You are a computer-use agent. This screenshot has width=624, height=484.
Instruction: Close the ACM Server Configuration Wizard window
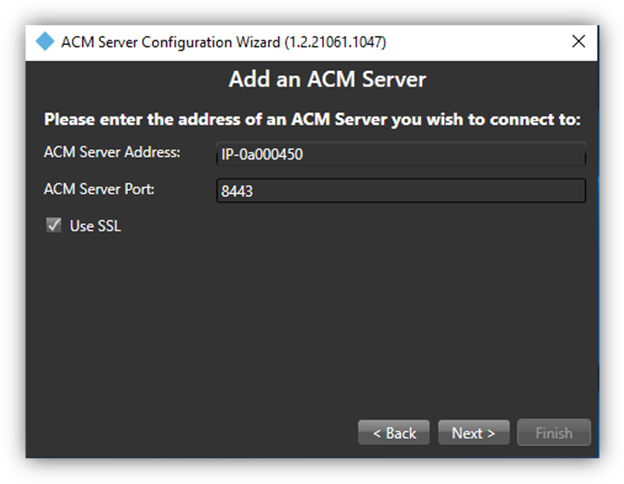pyautogui.click(x=578, y=42)
